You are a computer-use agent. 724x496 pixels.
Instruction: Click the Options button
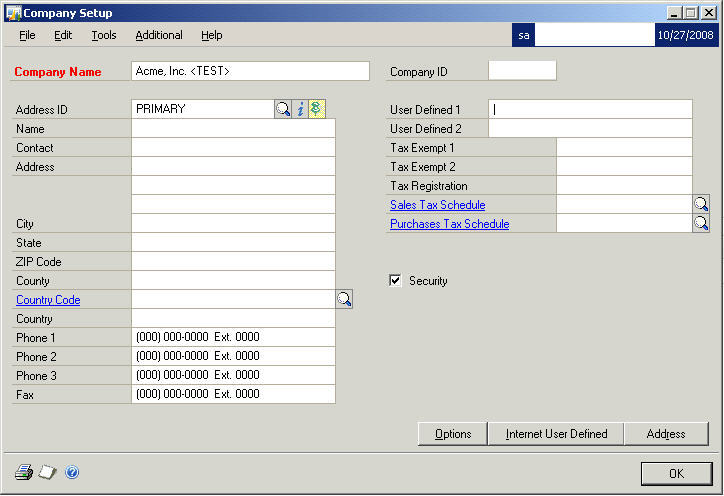pyautogui.click(x=452, y=434)
